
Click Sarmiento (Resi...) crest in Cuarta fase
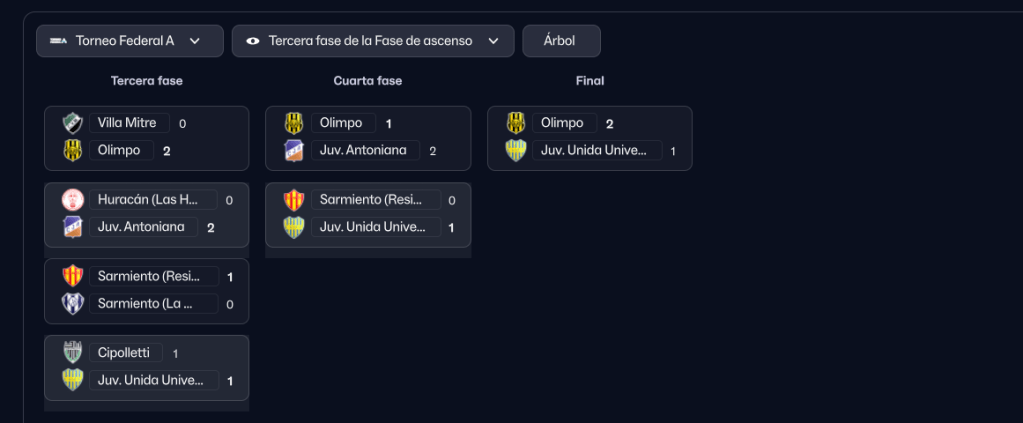[294, 200]
